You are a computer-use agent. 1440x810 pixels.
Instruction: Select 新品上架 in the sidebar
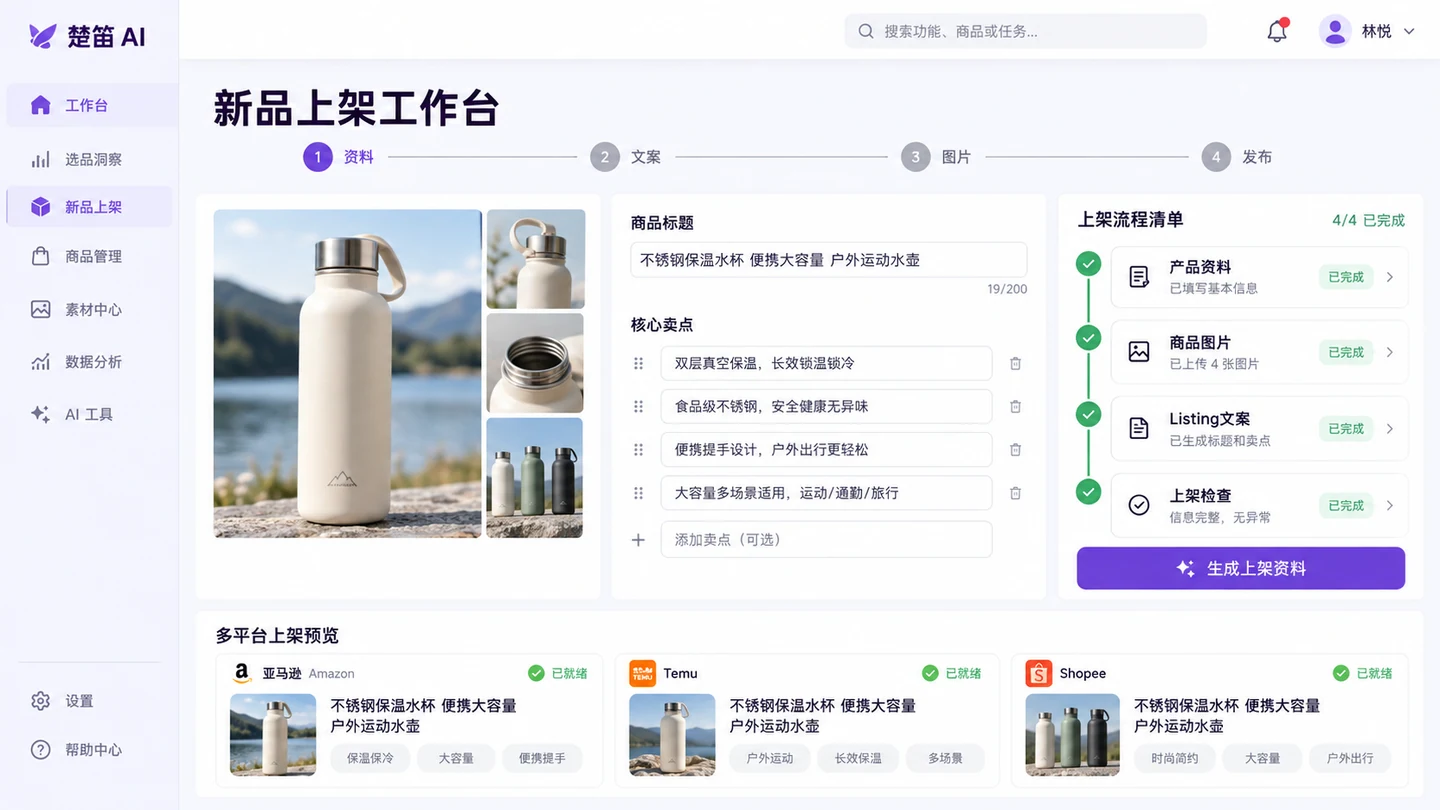[x=90, y=207]
